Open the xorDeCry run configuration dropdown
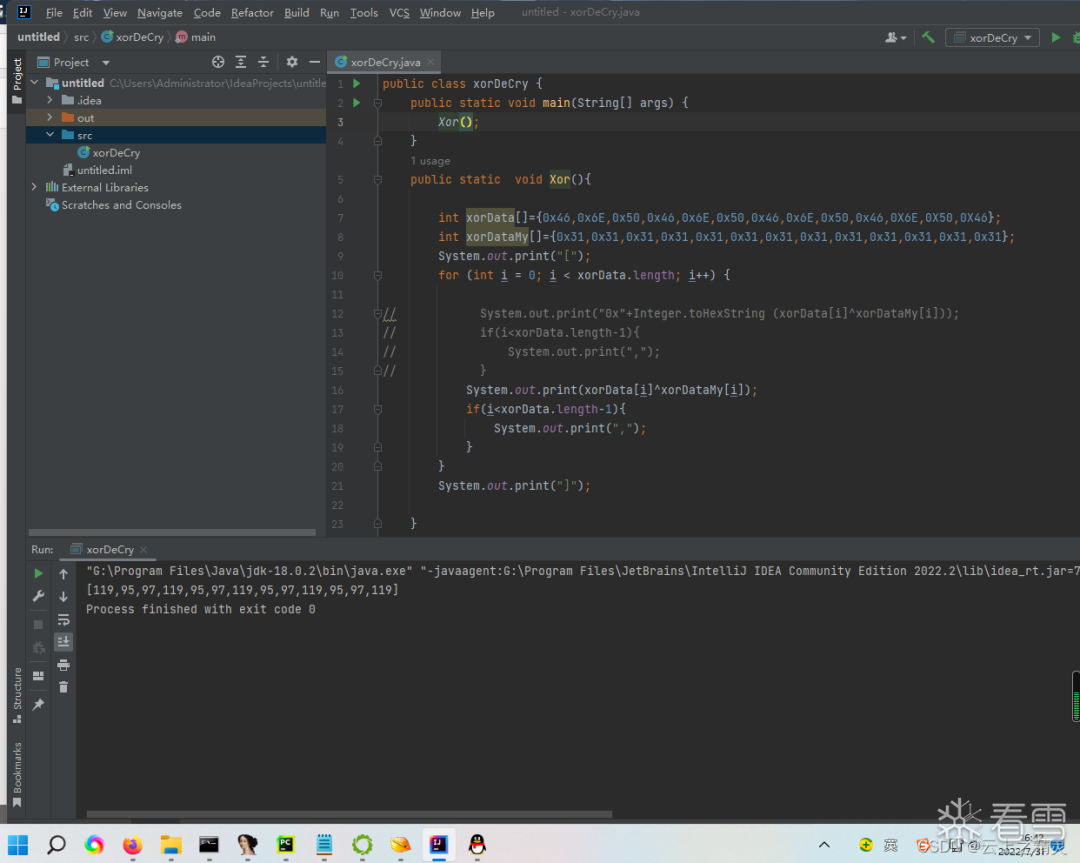 992,38
